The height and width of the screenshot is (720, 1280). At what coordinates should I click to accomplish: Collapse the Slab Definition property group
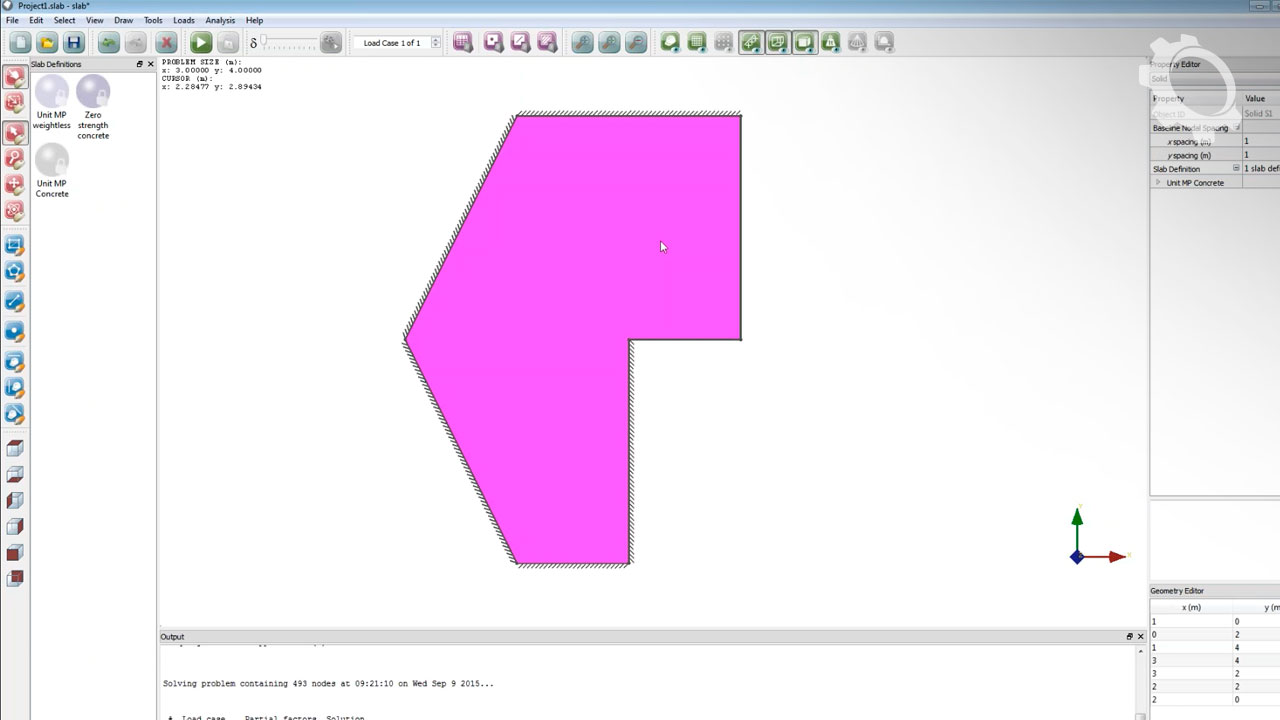coord(1236,169)
